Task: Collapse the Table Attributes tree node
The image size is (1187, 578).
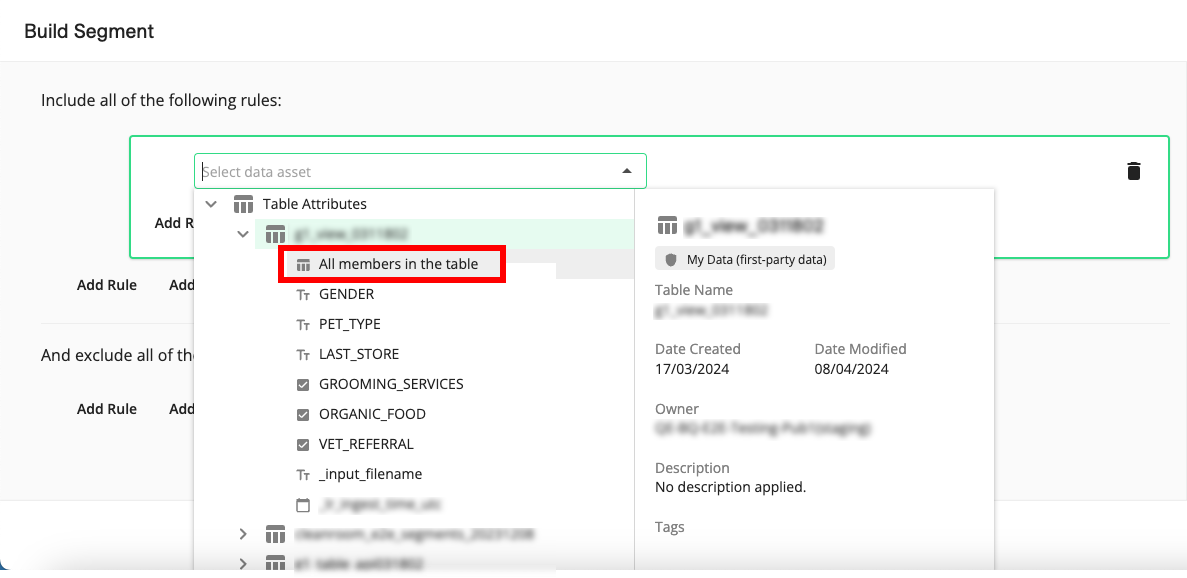Action: [211, 204]
